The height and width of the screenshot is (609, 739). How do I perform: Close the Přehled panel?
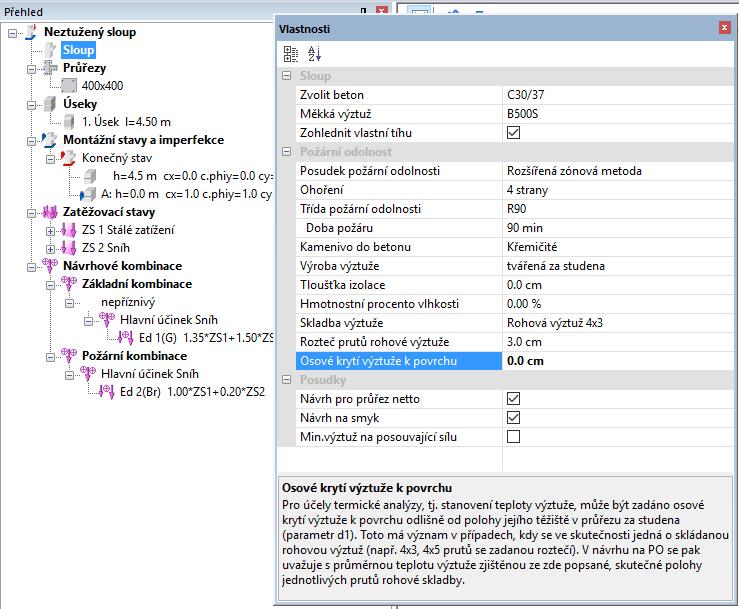coord(382,11)
